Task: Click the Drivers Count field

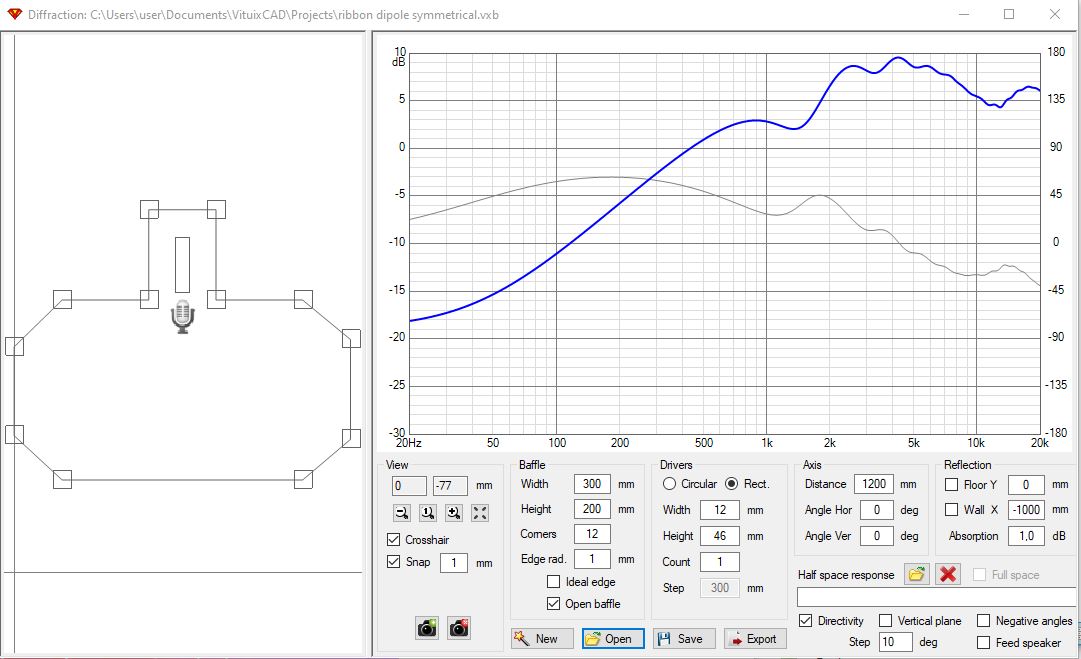Action: point(720,562)
